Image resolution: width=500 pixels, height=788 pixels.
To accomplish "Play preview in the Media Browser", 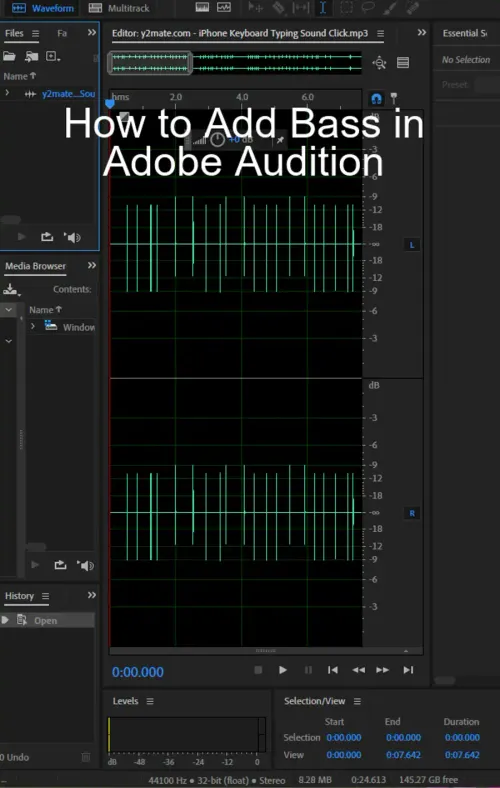I will point(35,565).
